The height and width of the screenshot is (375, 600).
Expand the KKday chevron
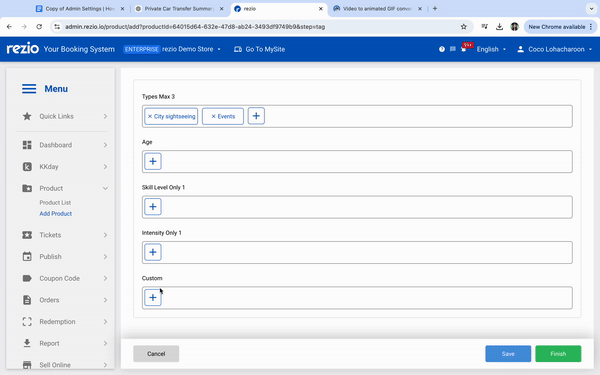pos(105,167)
